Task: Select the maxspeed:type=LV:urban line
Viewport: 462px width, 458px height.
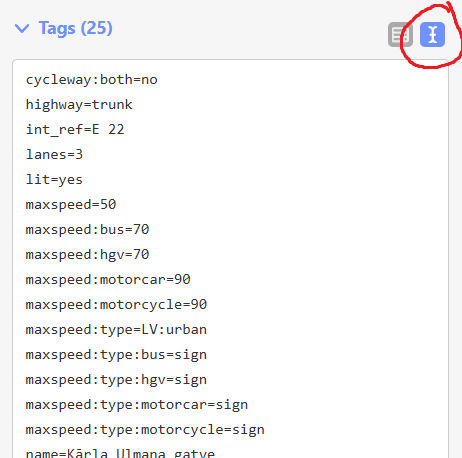Action: (x=116, y=330)
